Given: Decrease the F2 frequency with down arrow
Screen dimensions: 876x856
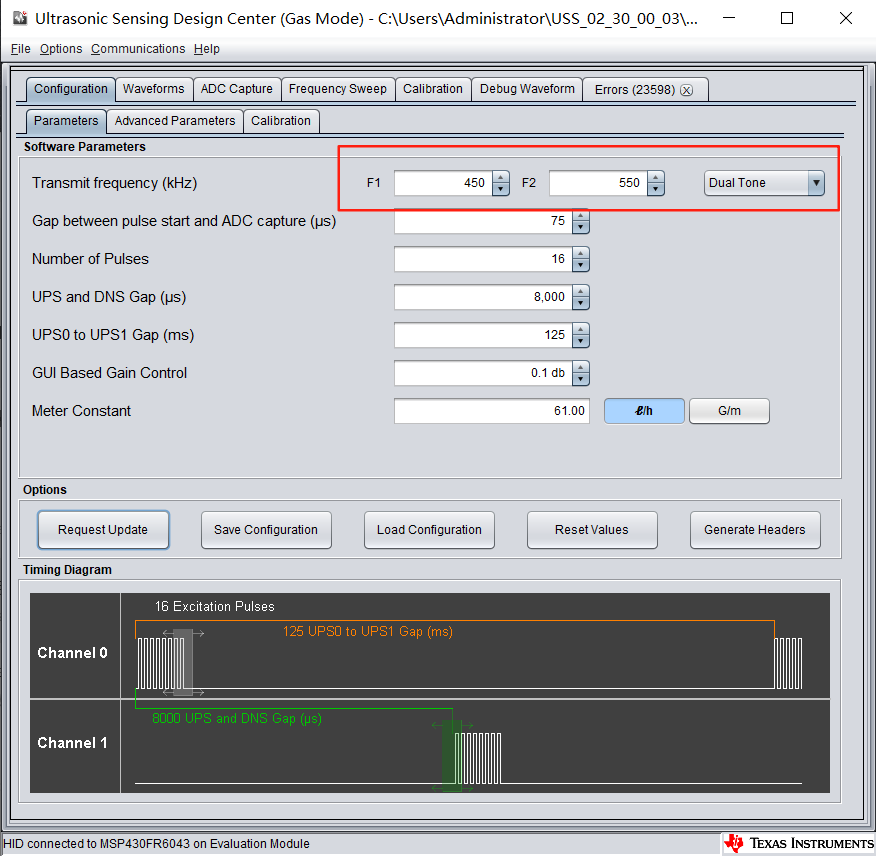Looking at the screenshot, I should coord(656,189).
